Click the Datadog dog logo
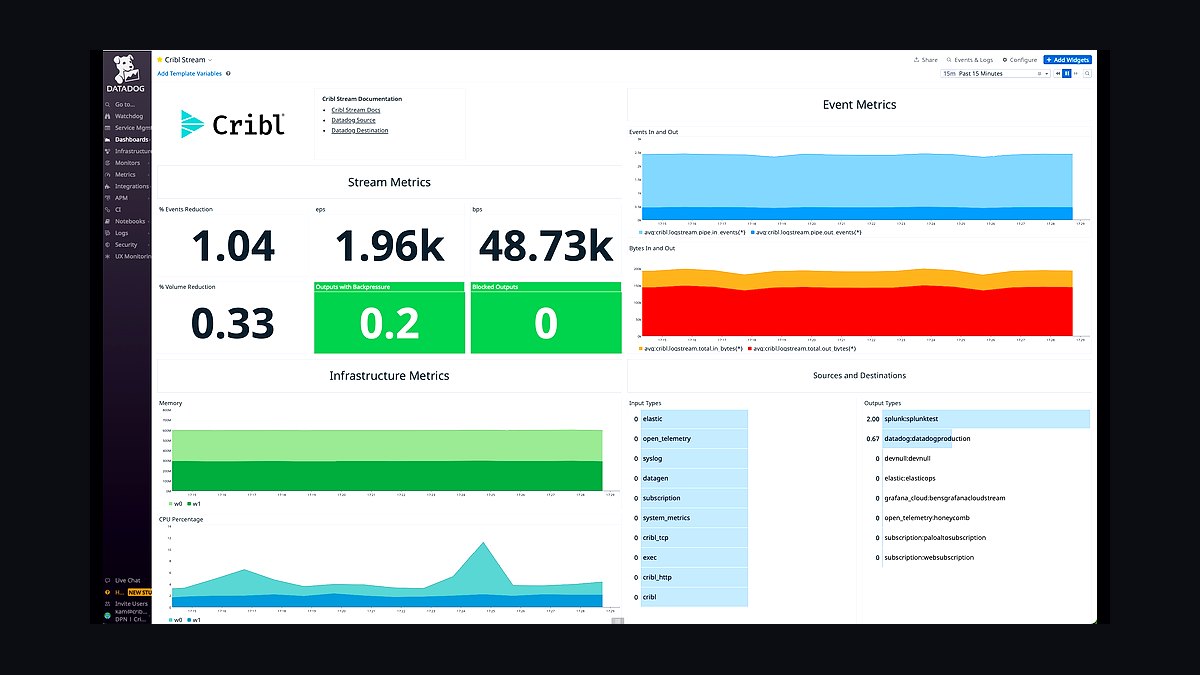Screen dimensions: 1200x675 coord(126,71)
